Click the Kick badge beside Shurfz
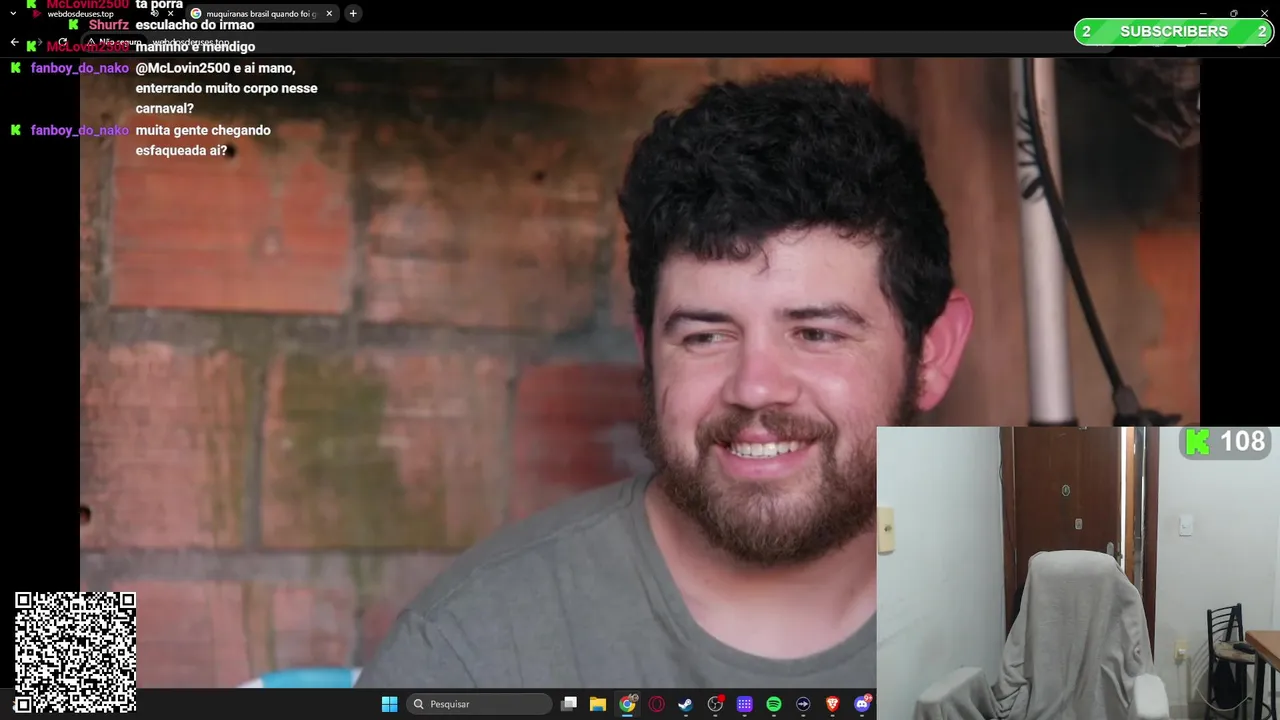Viewport: 1280px width, 720px height. tap(74, 25)
